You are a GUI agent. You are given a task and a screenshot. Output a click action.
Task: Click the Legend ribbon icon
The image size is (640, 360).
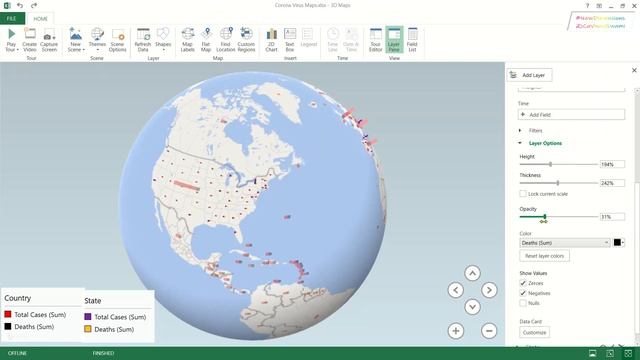(309, 38)
